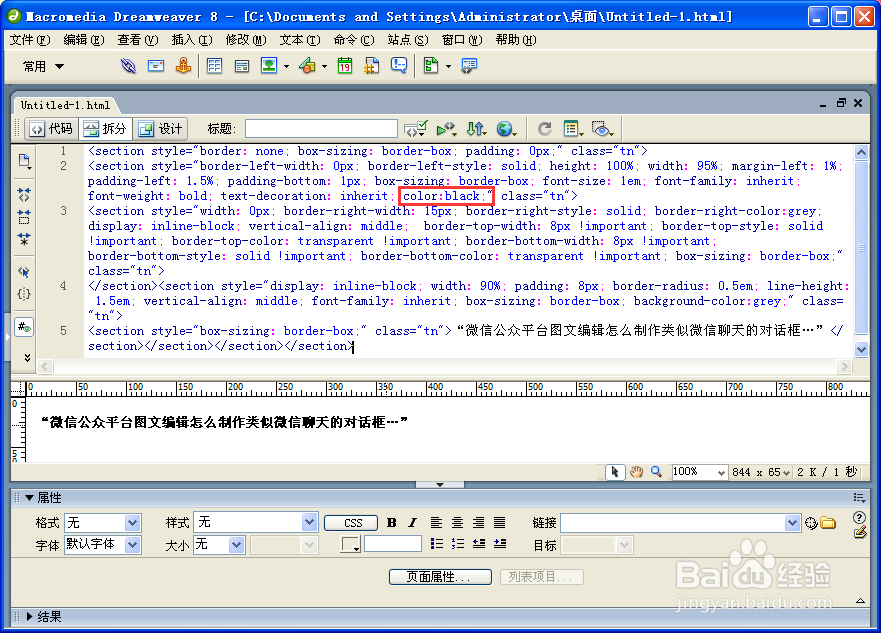Align text right

pos(479,523)
